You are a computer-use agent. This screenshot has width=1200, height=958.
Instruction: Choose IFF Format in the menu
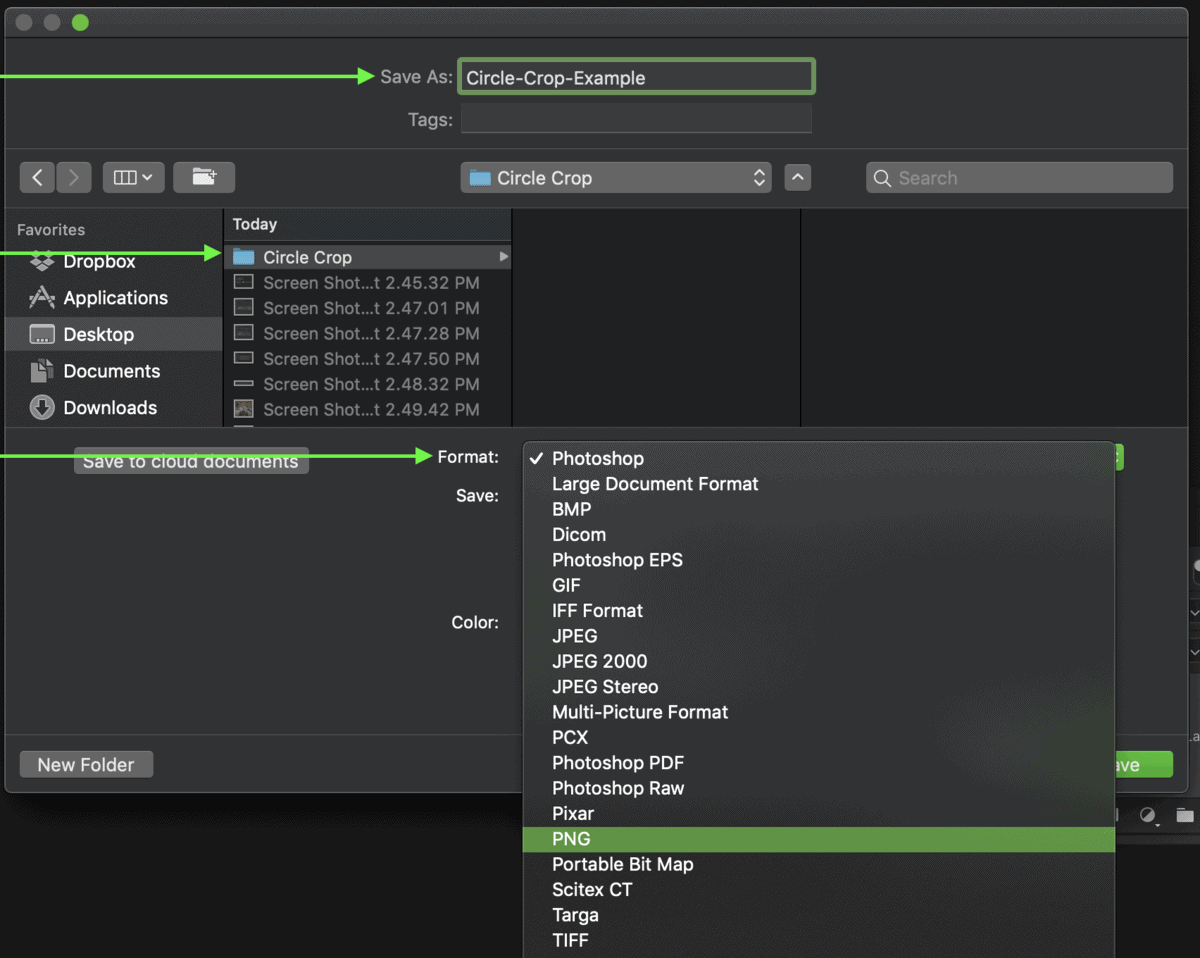818,610
